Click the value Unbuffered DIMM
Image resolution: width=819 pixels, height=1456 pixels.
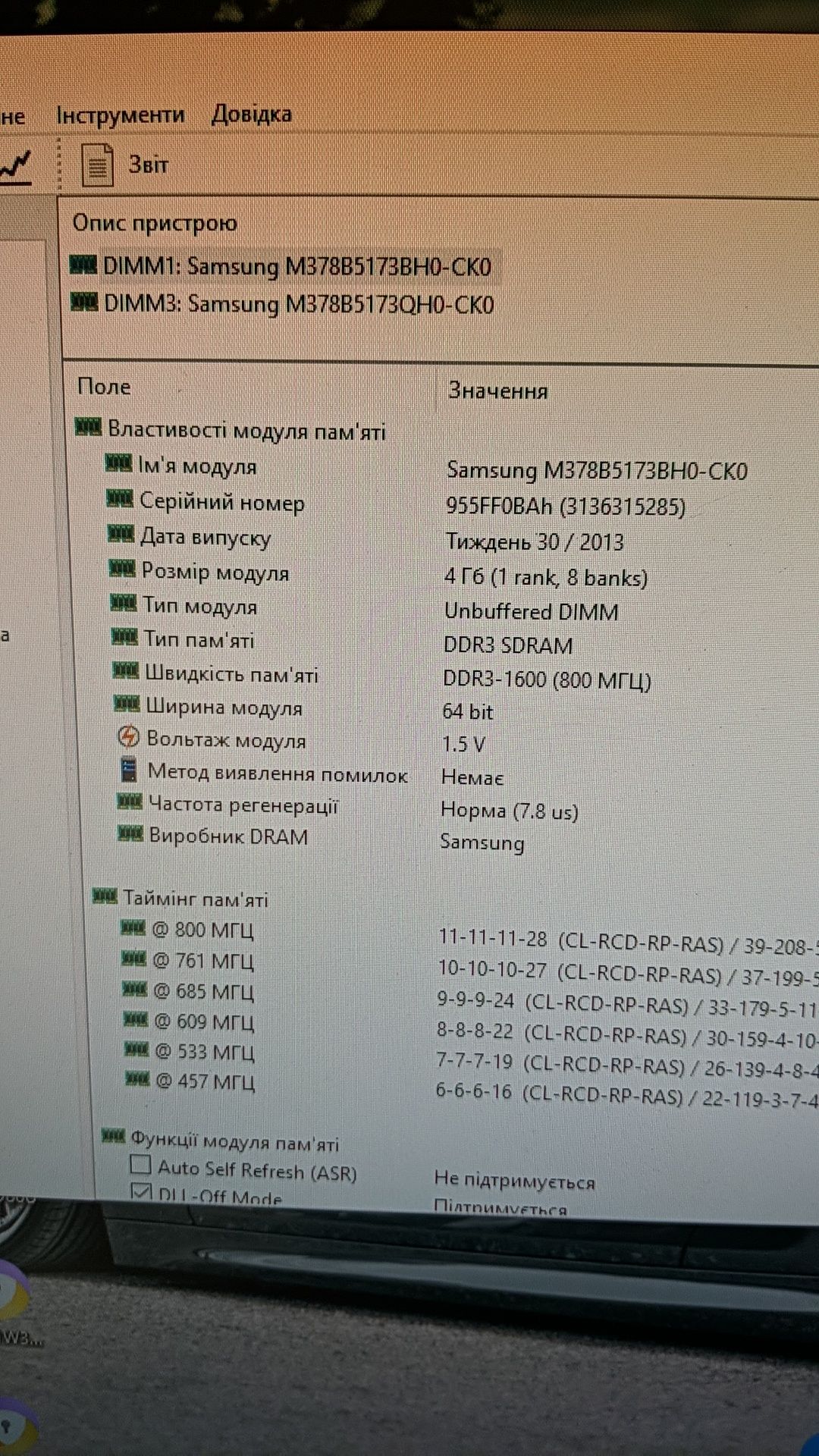click(531, 612)
